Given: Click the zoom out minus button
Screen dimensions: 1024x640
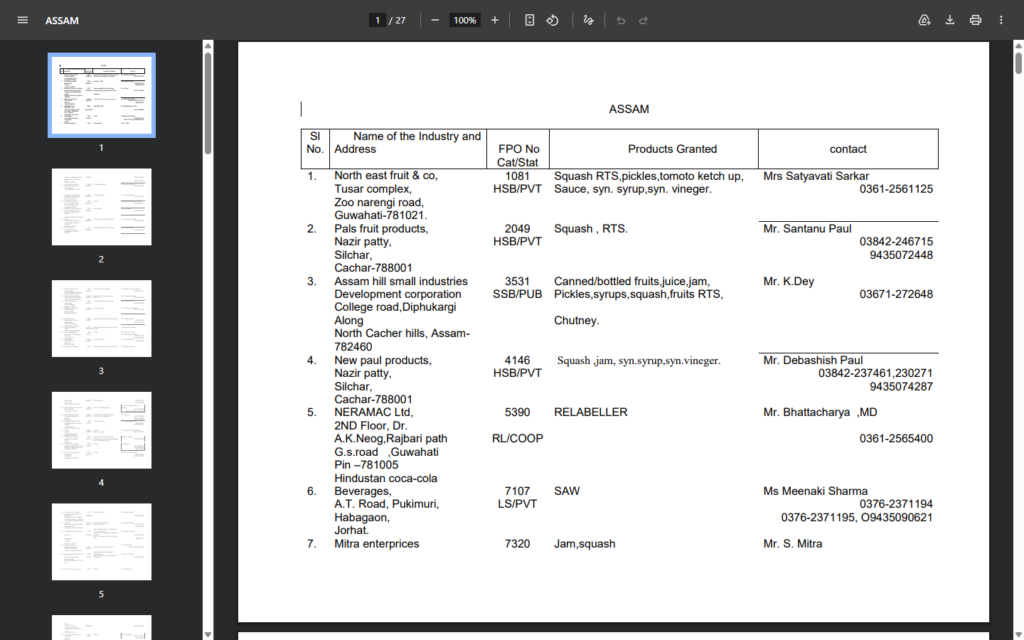Looking at the screenshot, I should coord(435,20).
